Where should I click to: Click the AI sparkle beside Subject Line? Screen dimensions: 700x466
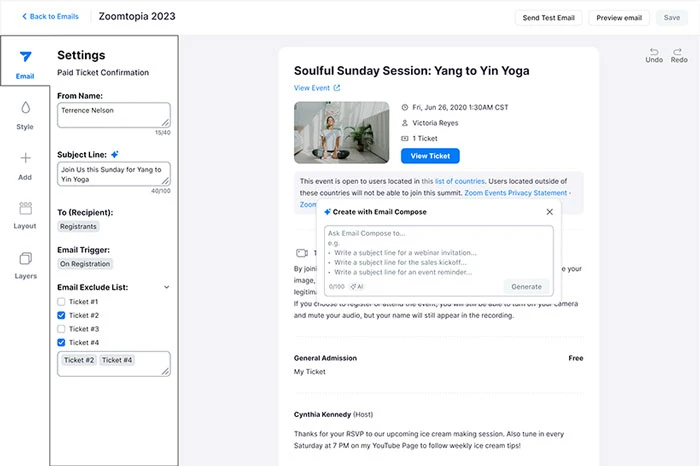(x=116, y=155)
